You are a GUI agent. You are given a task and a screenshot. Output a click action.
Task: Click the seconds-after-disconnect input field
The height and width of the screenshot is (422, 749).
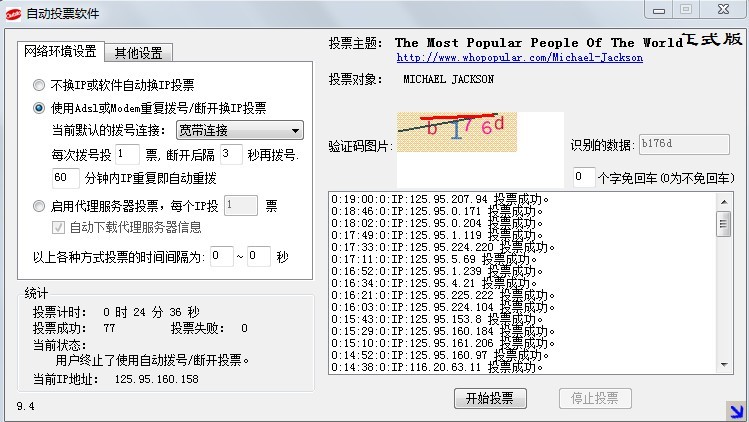point(231,154)
